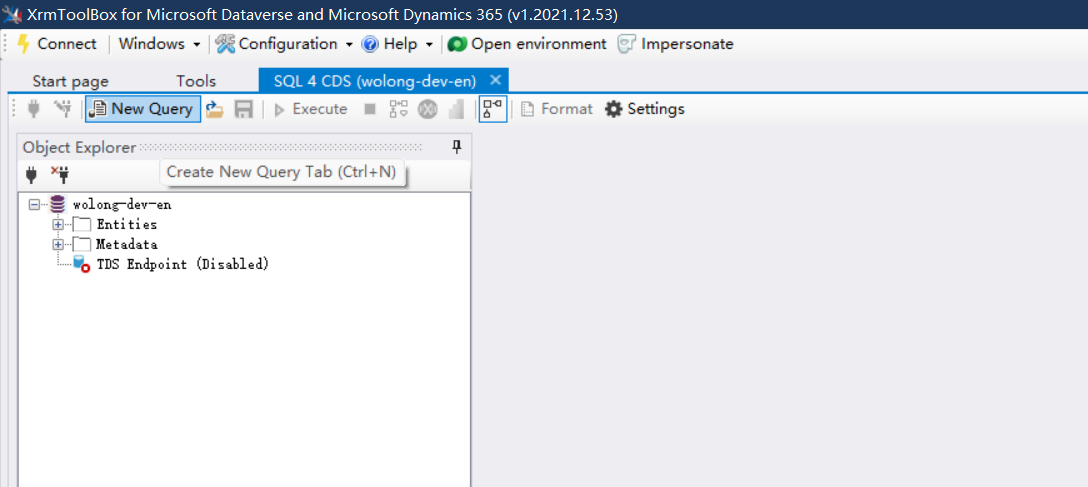Screen dimensions: 1088x487
Task: Click the estimated execution plan icon
Action: pyautogui.click(x=398, y=109)
